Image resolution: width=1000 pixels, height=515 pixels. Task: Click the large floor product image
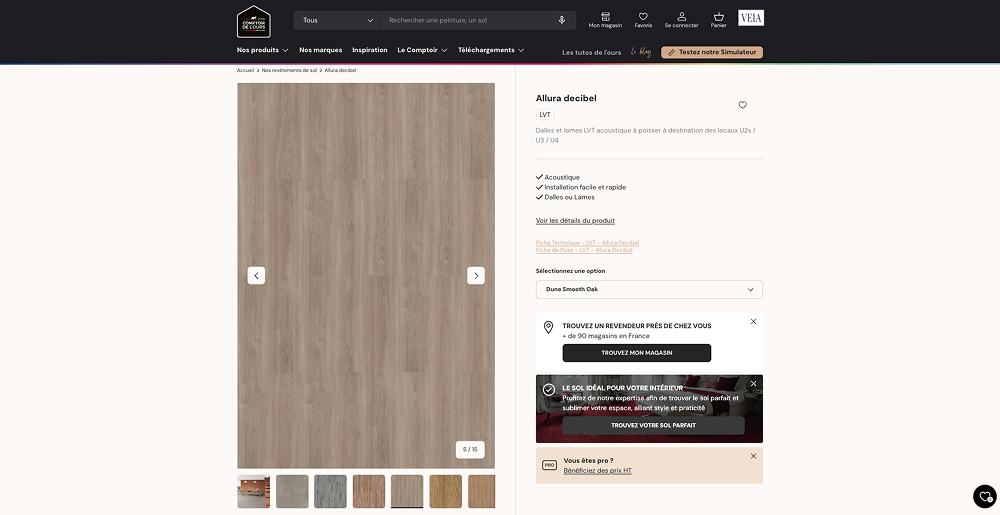(366, 275)
